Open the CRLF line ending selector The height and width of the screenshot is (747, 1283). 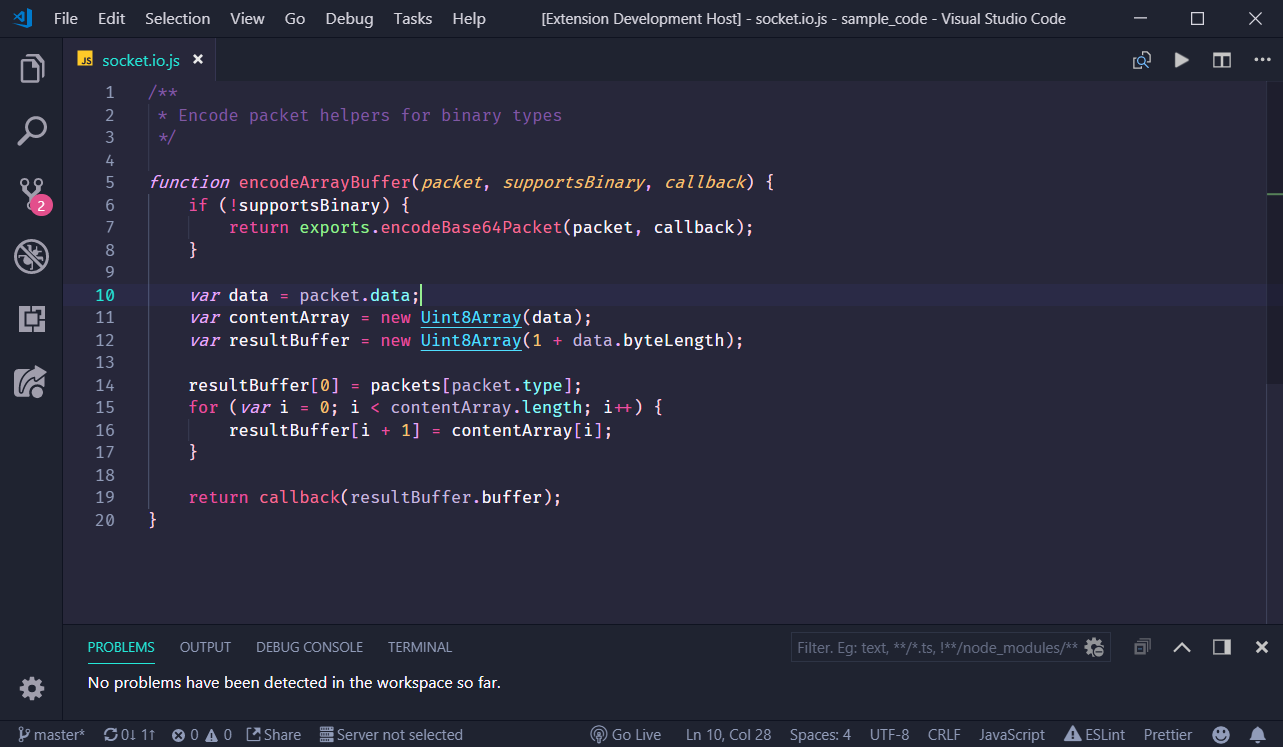943,734
